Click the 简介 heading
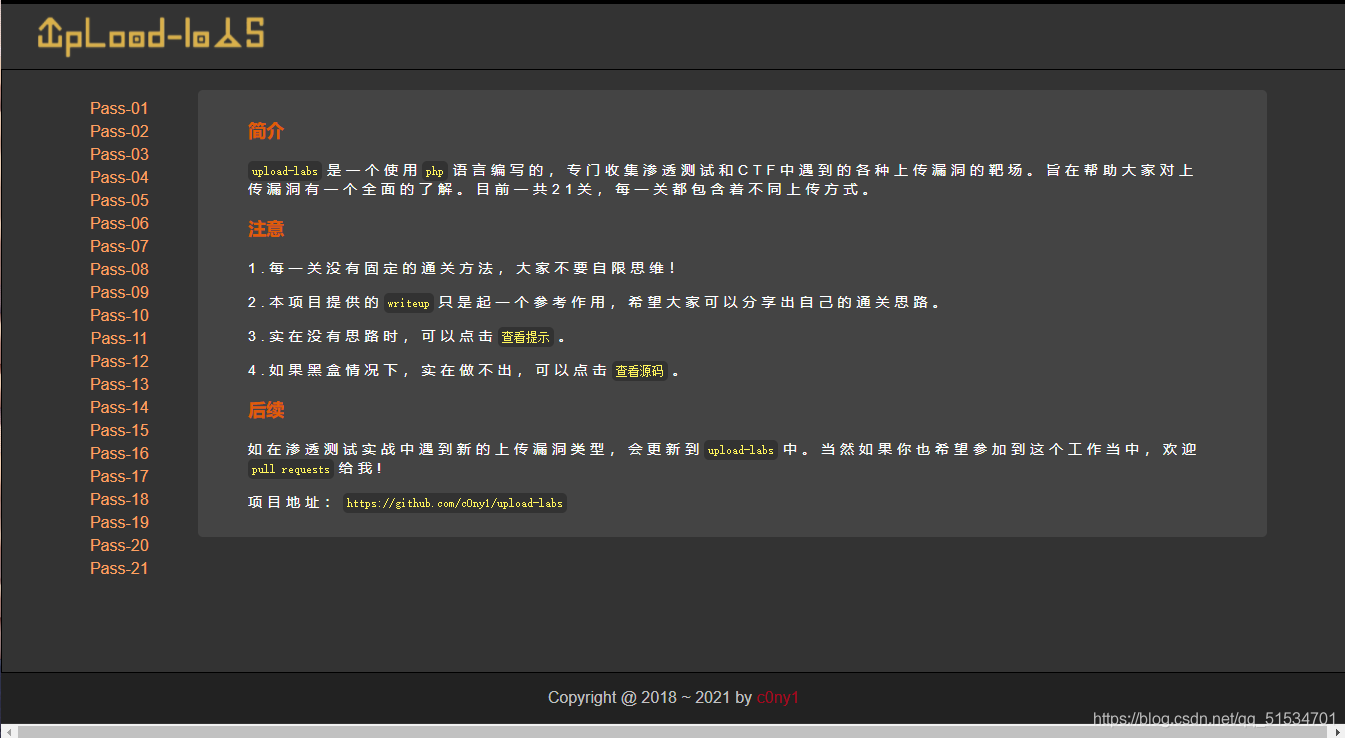 [266, 131]
